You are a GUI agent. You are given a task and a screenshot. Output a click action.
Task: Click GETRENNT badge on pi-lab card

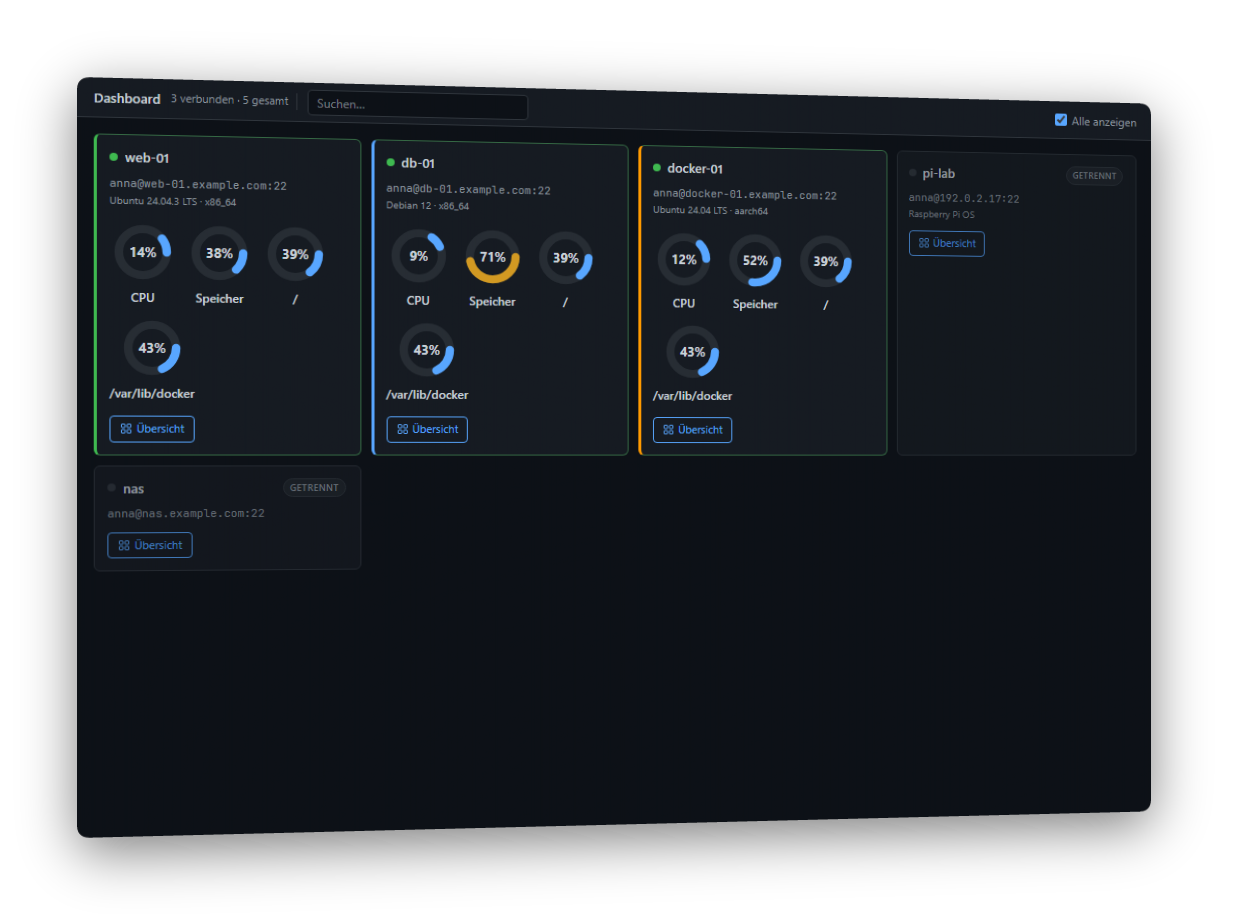click(x=1094, y=176)
